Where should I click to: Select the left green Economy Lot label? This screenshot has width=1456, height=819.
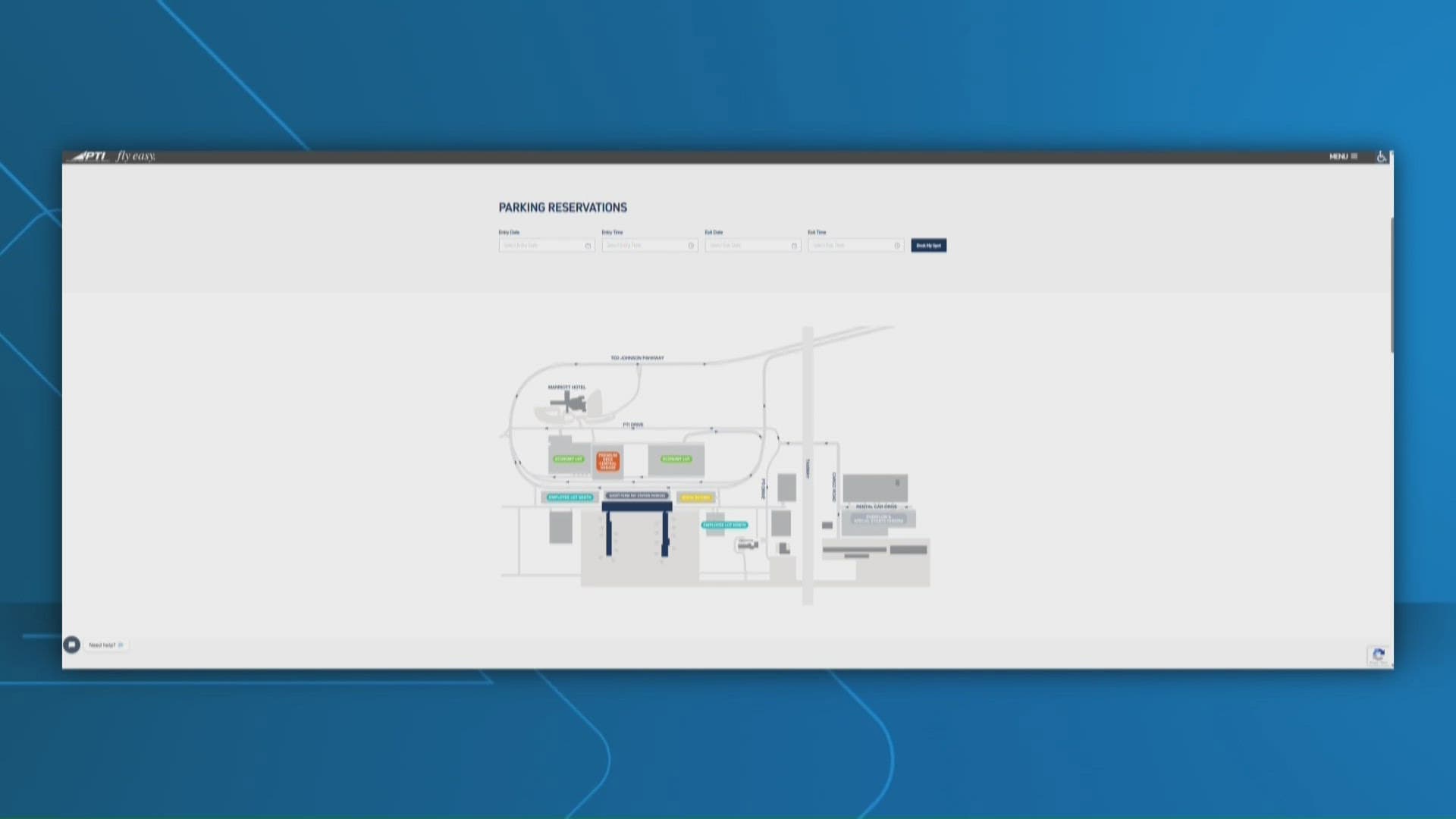pos(569,459)
